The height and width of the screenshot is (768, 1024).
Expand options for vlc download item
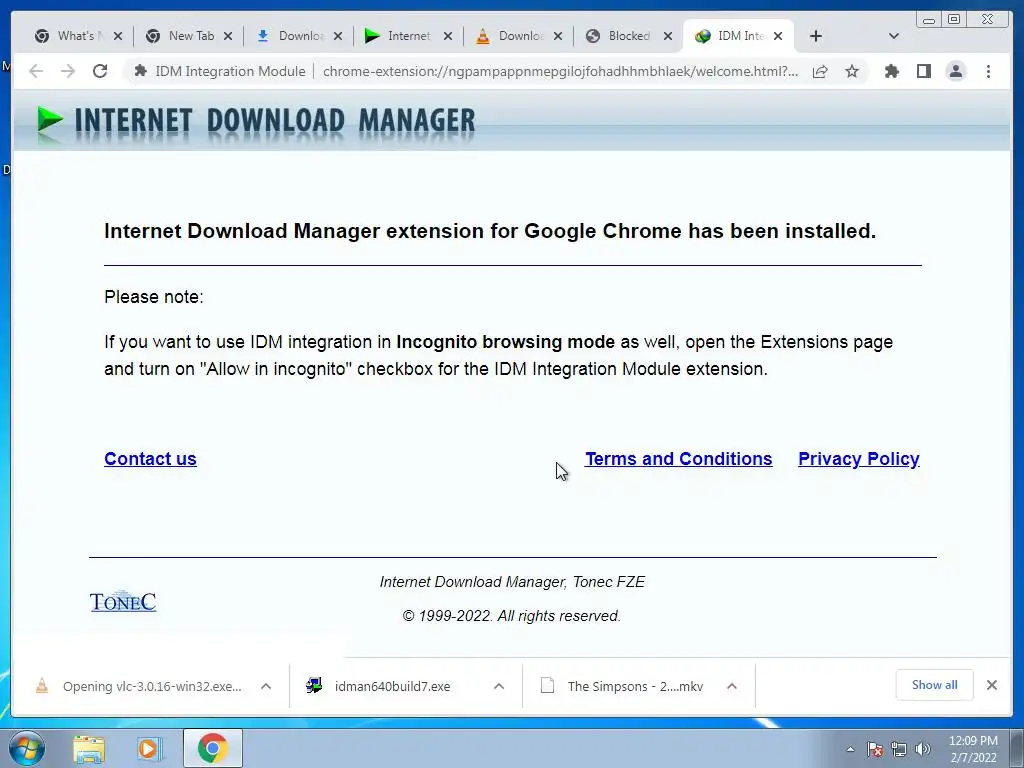click(x=266, y=686)
